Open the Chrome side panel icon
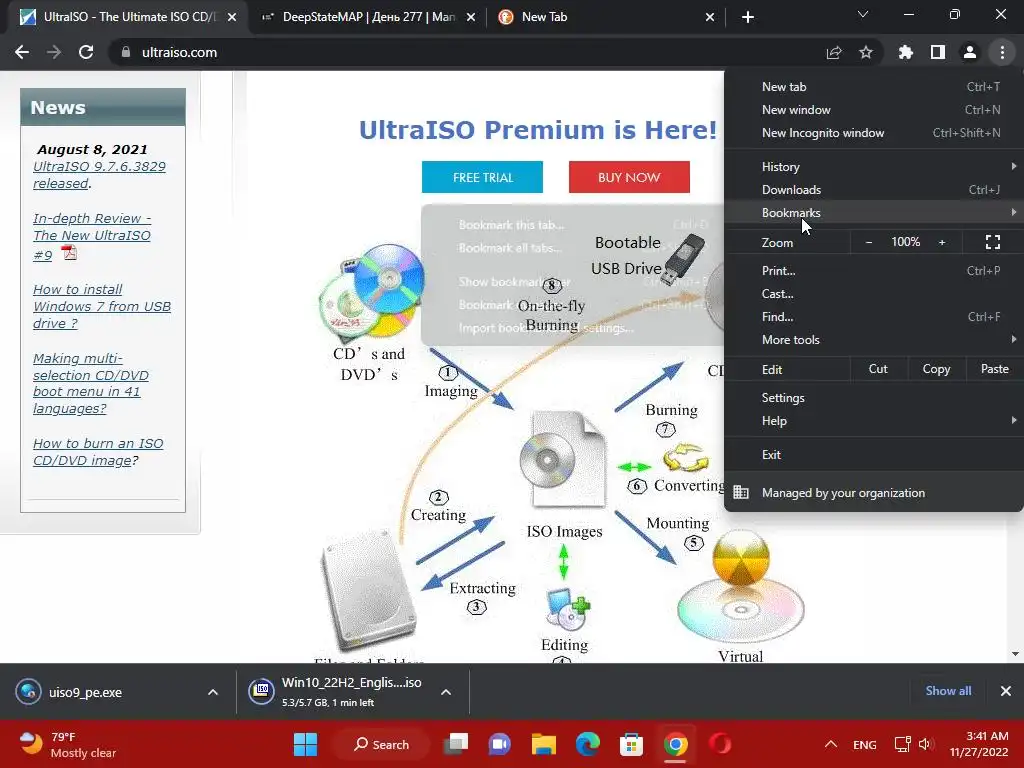 (x=938, y=52)
